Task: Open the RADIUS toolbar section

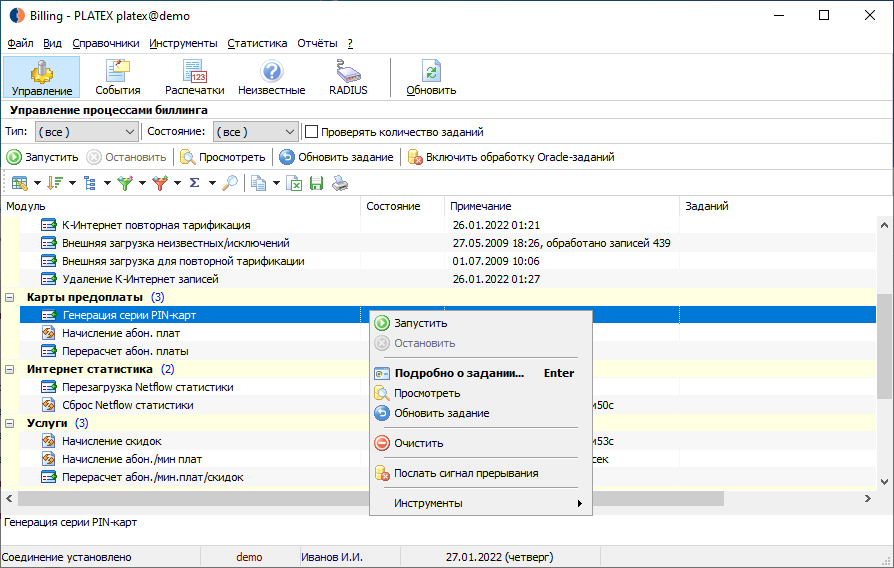Action: [x=348, y=78]
